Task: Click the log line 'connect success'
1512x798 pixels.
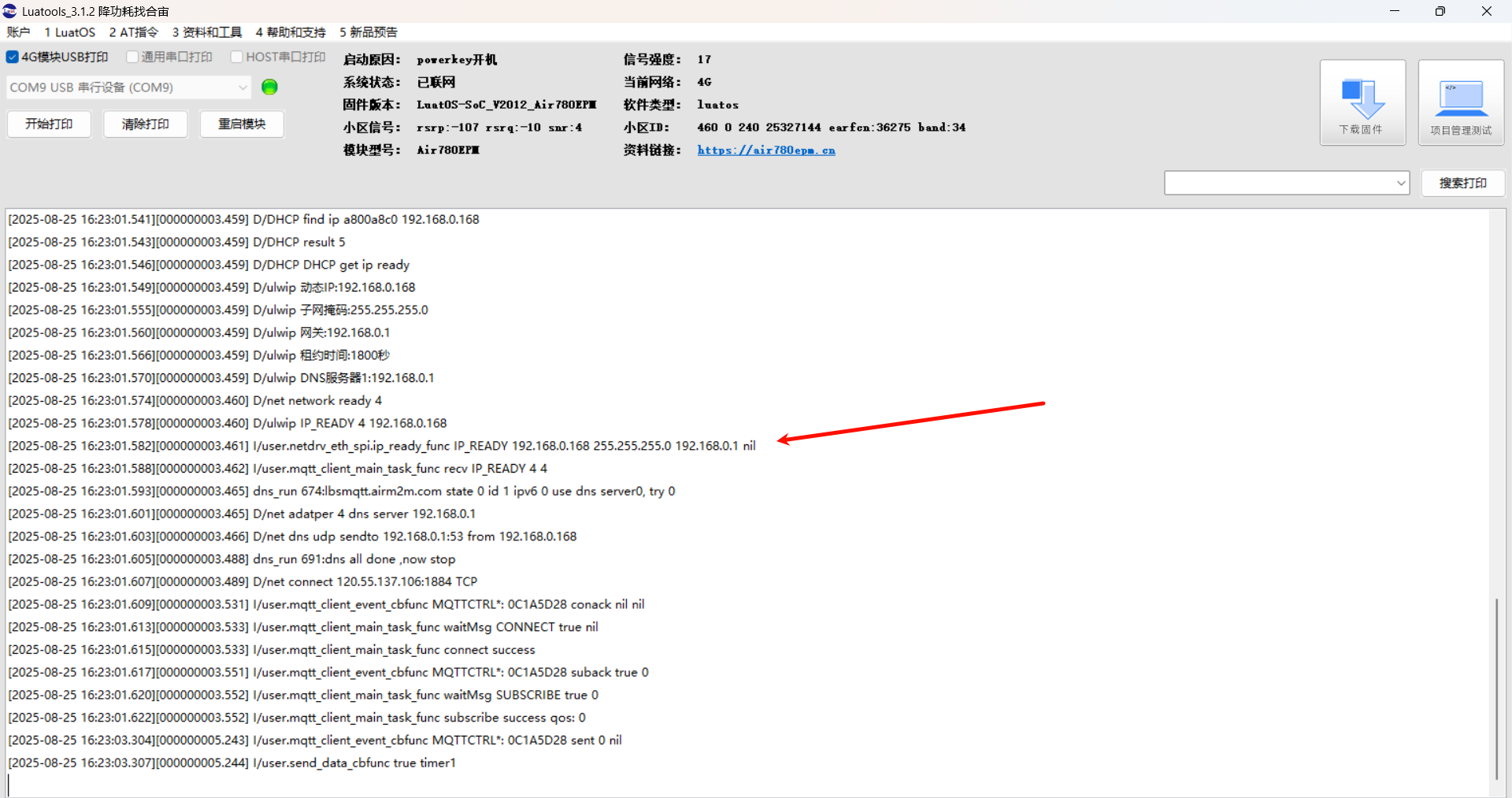Action: pyautogui.click(x=272, y=650)
